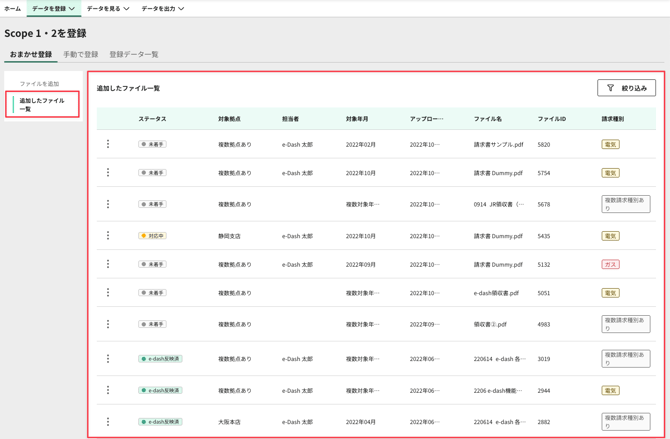Open the three-dot menu for file ID 5754
Screen dimensions: 670x439
click(x=108, y=173)
